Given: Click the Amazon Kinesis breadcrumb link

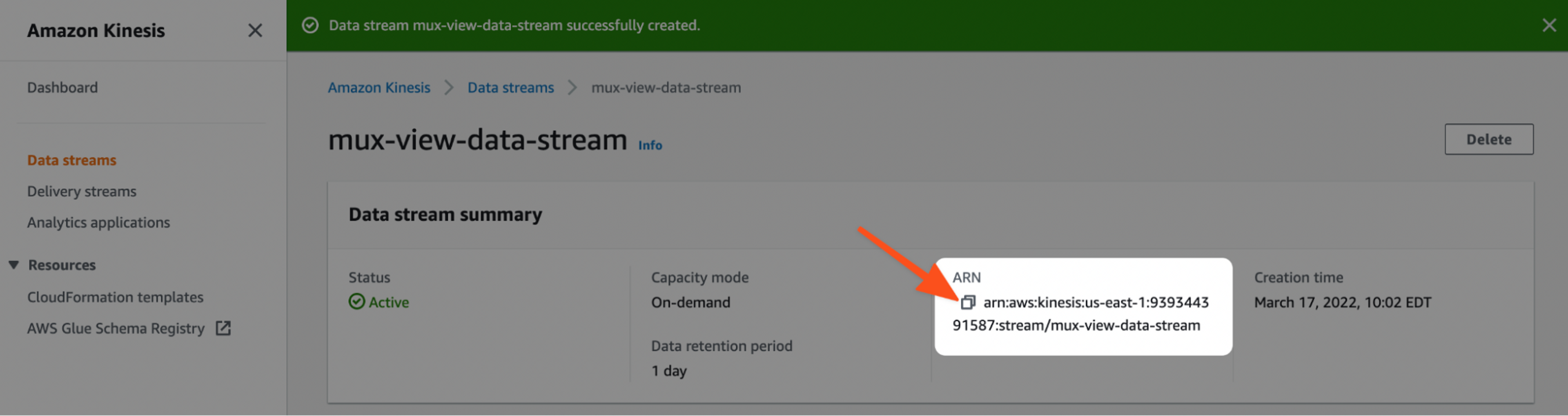Looking at the screenshot, I should tap(379, 88).
